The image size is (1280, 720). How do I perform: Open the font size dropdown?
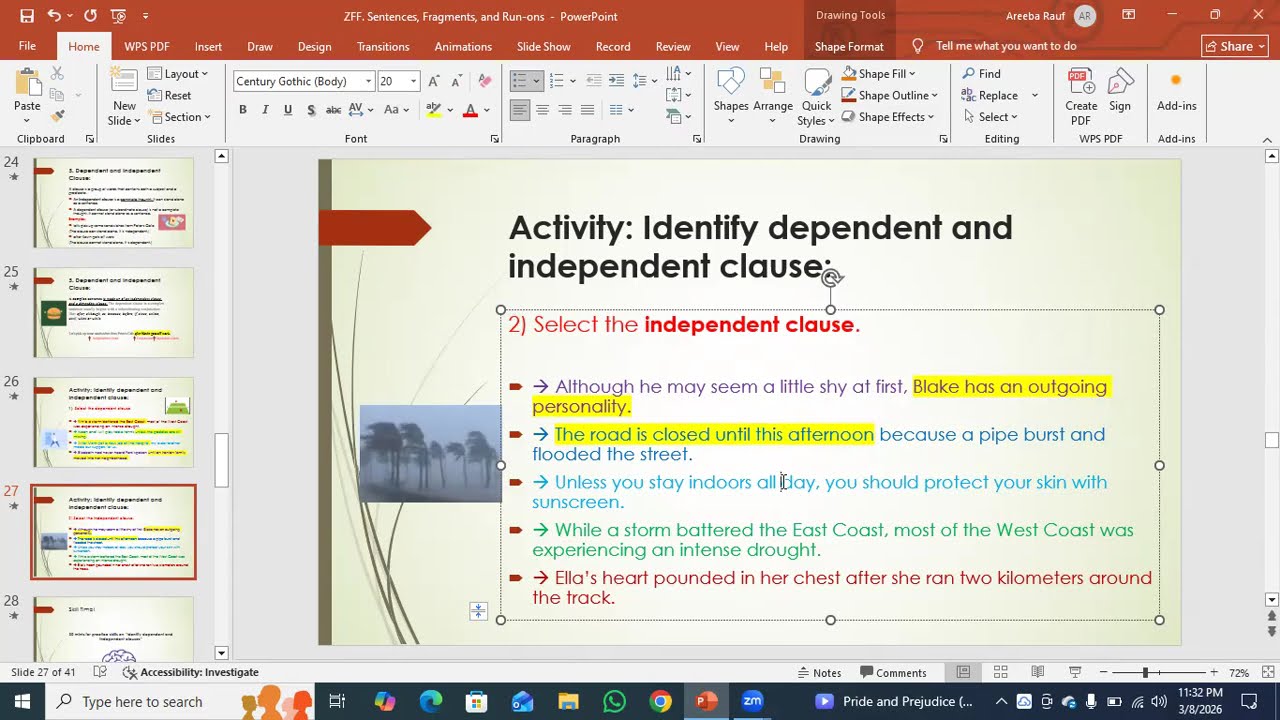(413, 81)
